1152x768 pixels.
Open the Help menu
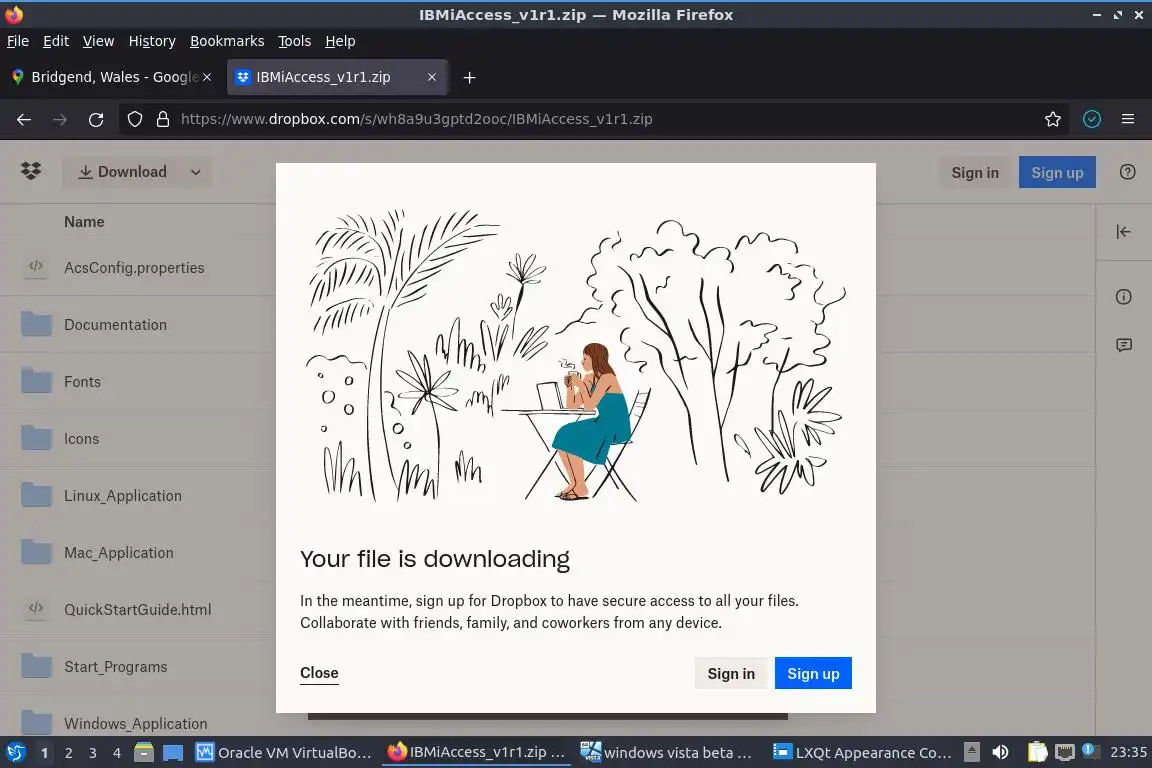(340, 41)
